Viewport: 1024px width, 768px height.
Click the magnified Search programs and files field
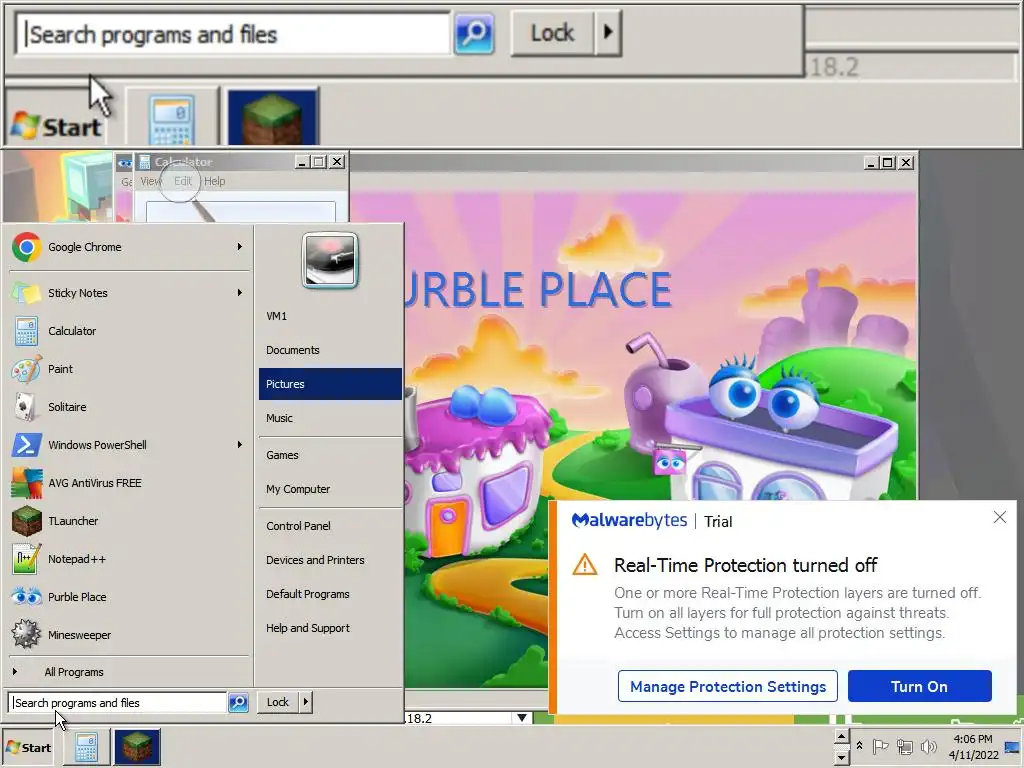click(x=233, y=34)
